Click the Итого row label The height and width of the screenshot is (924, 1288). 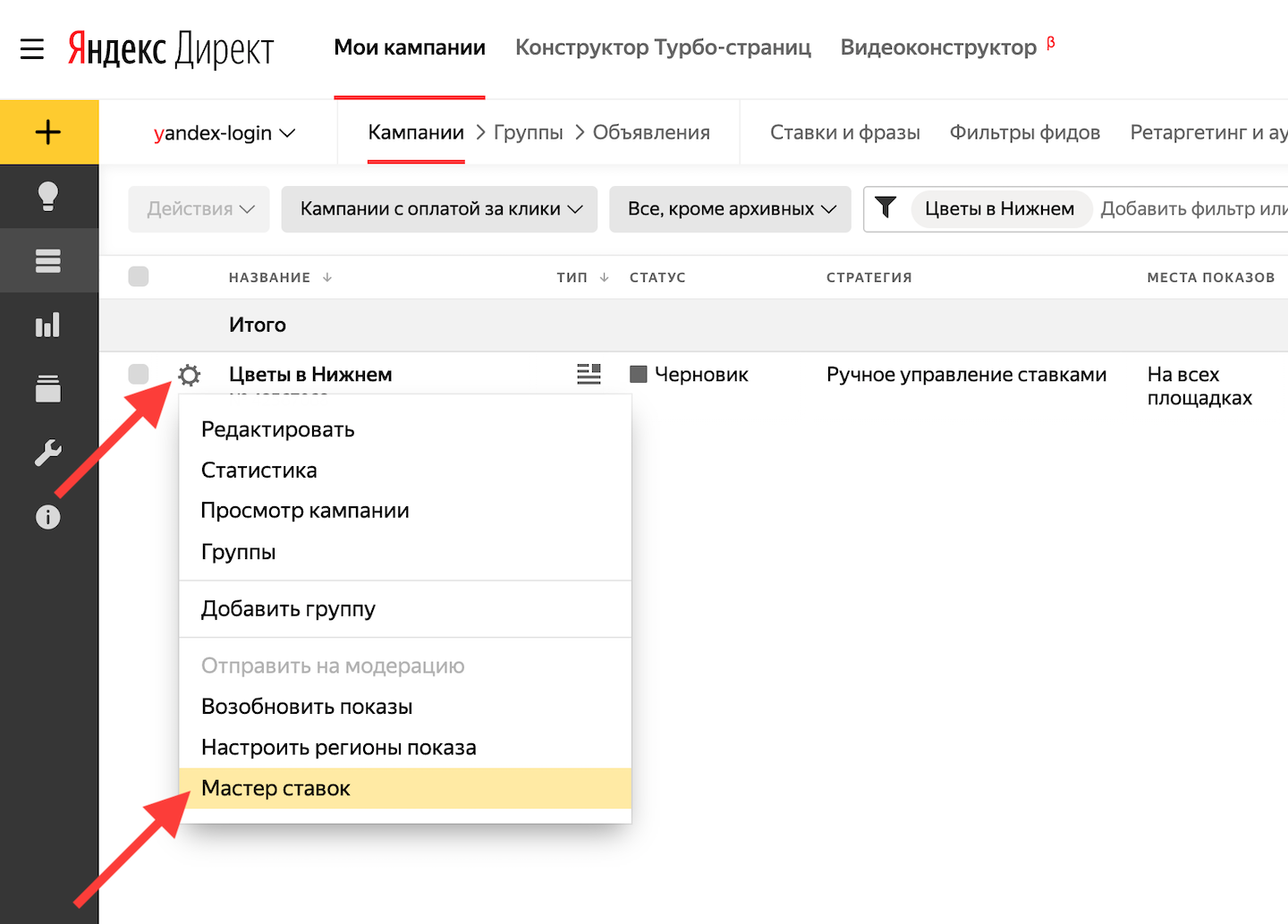point(258,325)
